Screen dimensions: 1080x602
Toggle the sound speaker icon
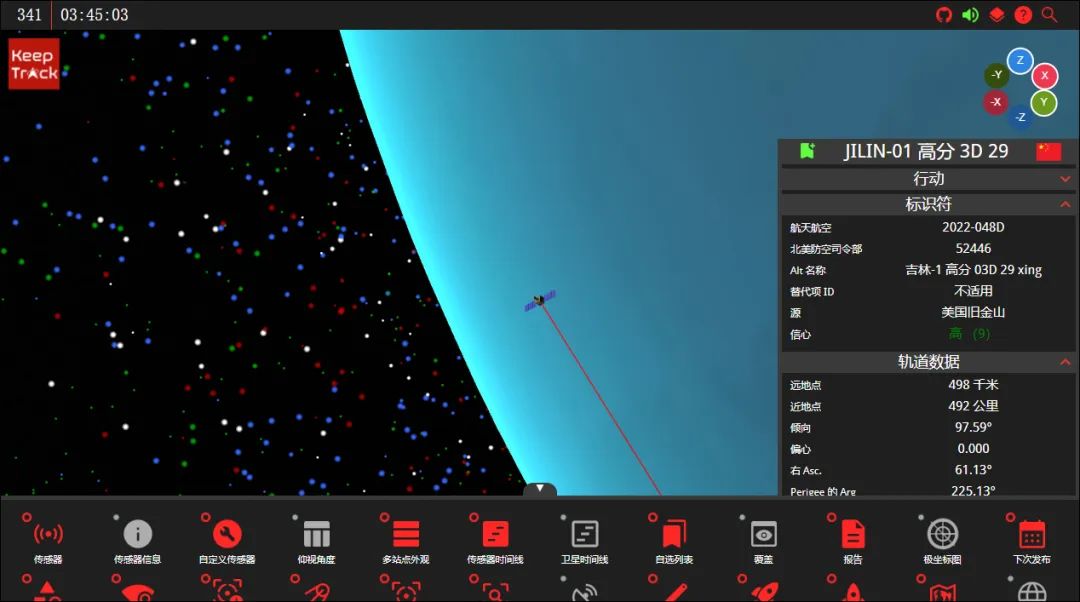pyautogui.click(x=970, y=14)
